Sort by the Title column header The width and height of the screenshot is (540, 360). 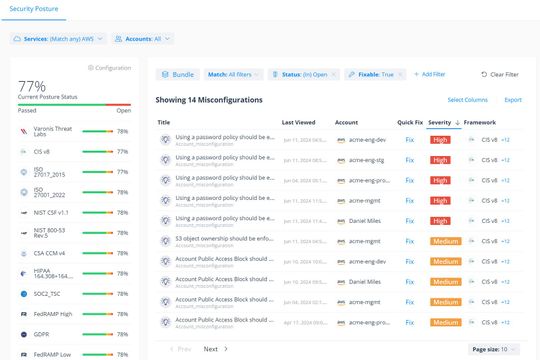coord(164,122)
